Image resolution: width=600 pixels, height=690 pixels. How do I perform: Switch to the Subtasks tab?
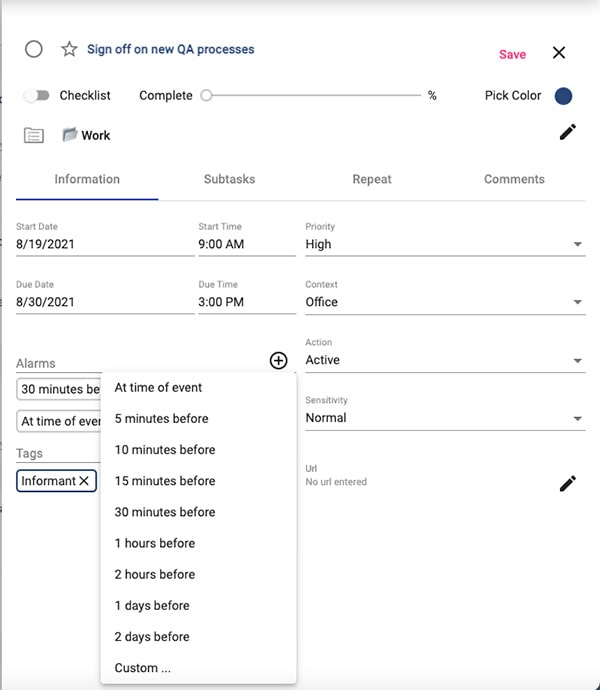[x=229, y=180]
